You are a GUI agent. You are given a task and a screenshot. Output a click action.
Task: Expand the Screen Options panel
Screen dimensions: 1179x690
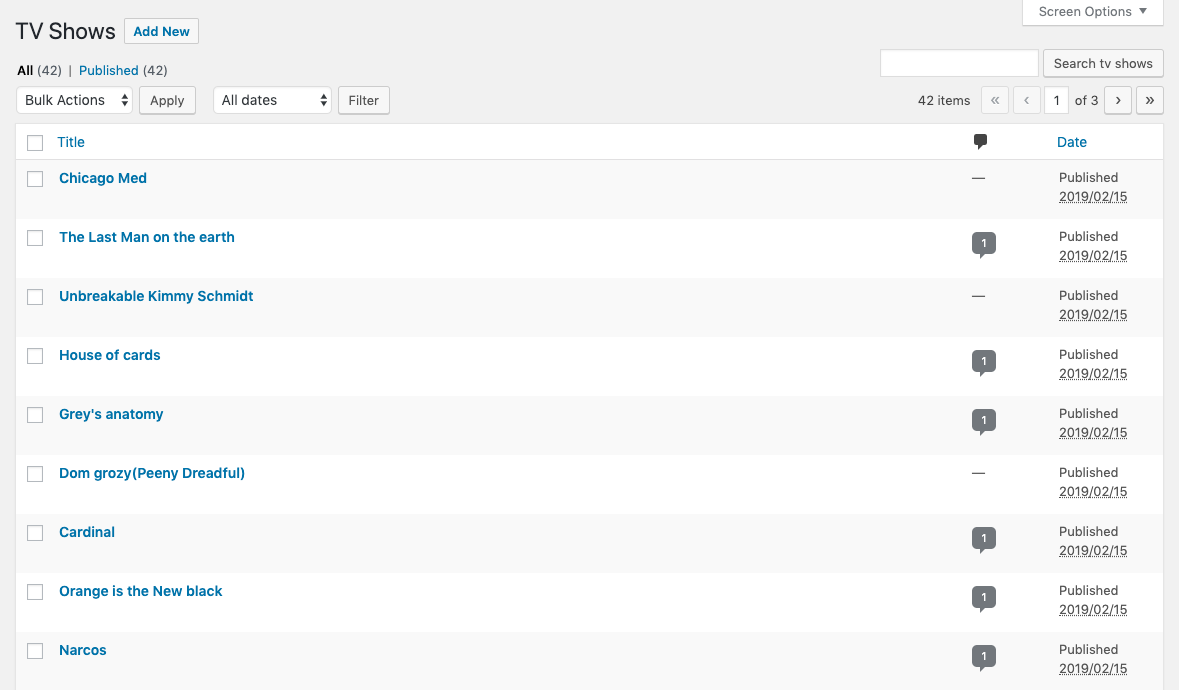(x=1093, y=12)
